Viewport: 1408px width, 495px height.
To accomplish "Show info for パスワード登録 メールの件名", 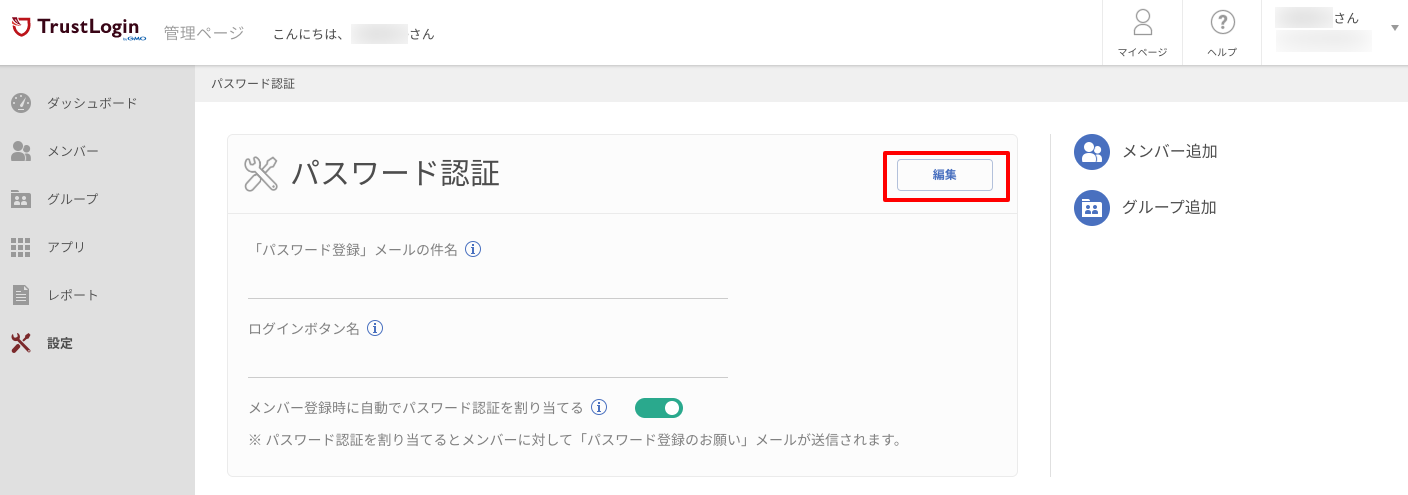I will pyautogui.click(x=474, y=249).
